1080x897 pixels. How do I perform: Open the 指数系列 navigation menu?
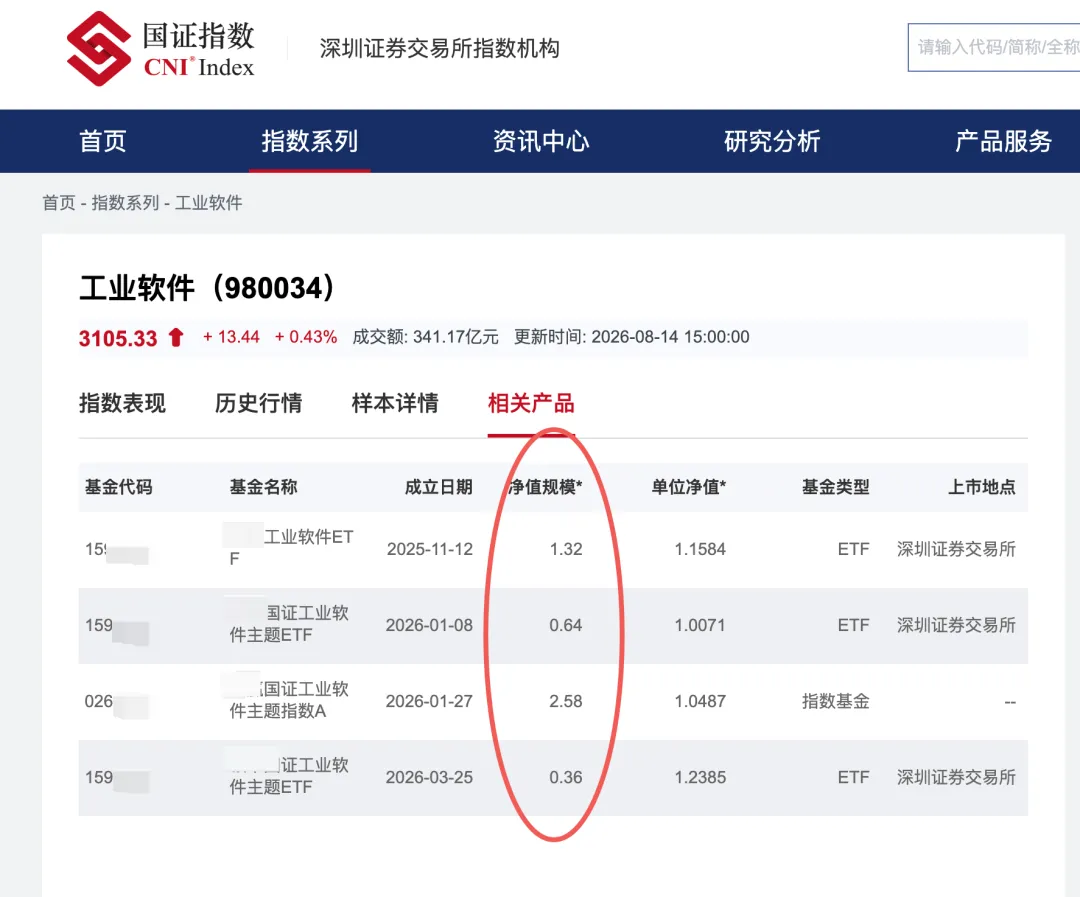click(x=309, y=141)
